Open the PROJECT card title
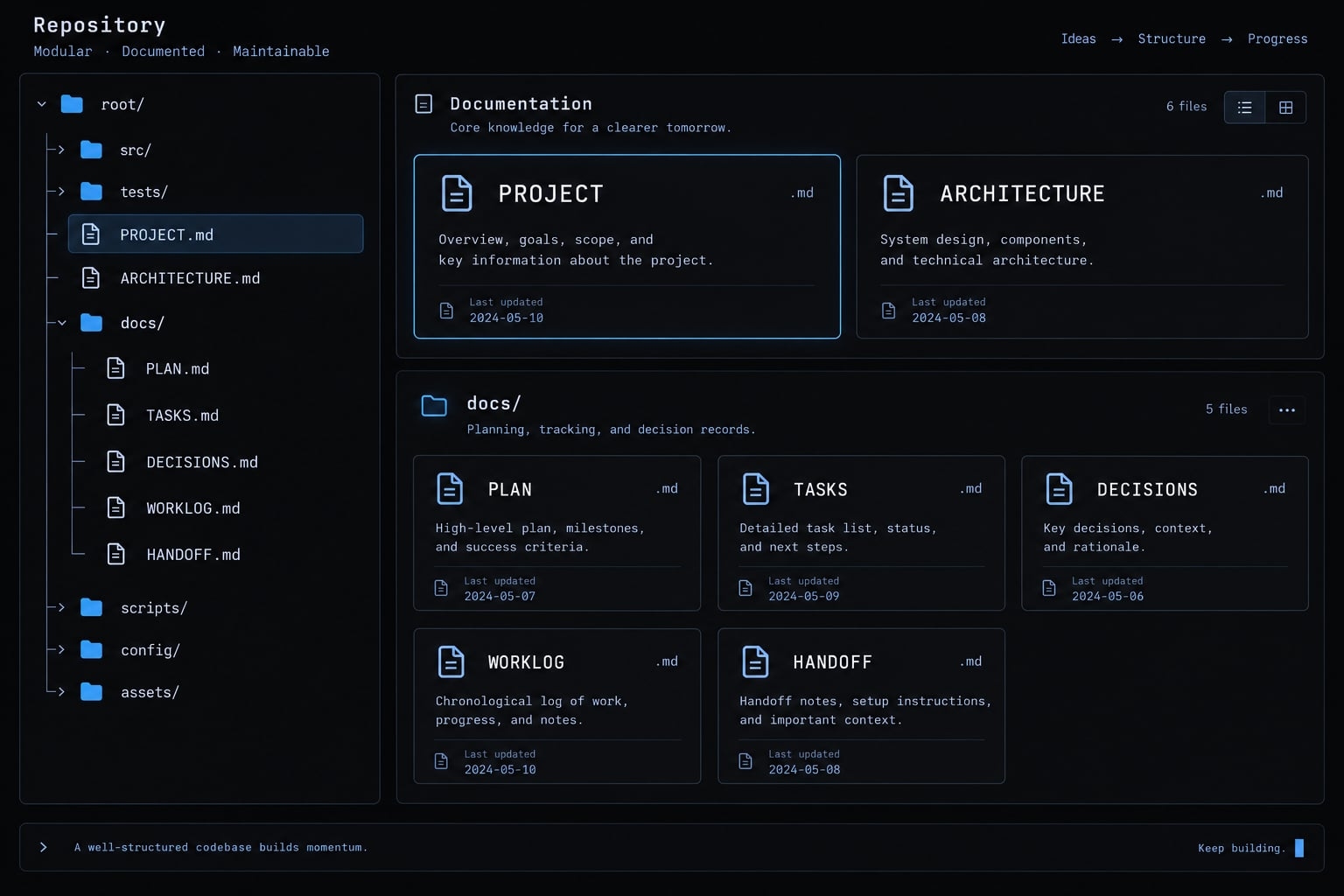1344x896 pixels. point(551,193)
